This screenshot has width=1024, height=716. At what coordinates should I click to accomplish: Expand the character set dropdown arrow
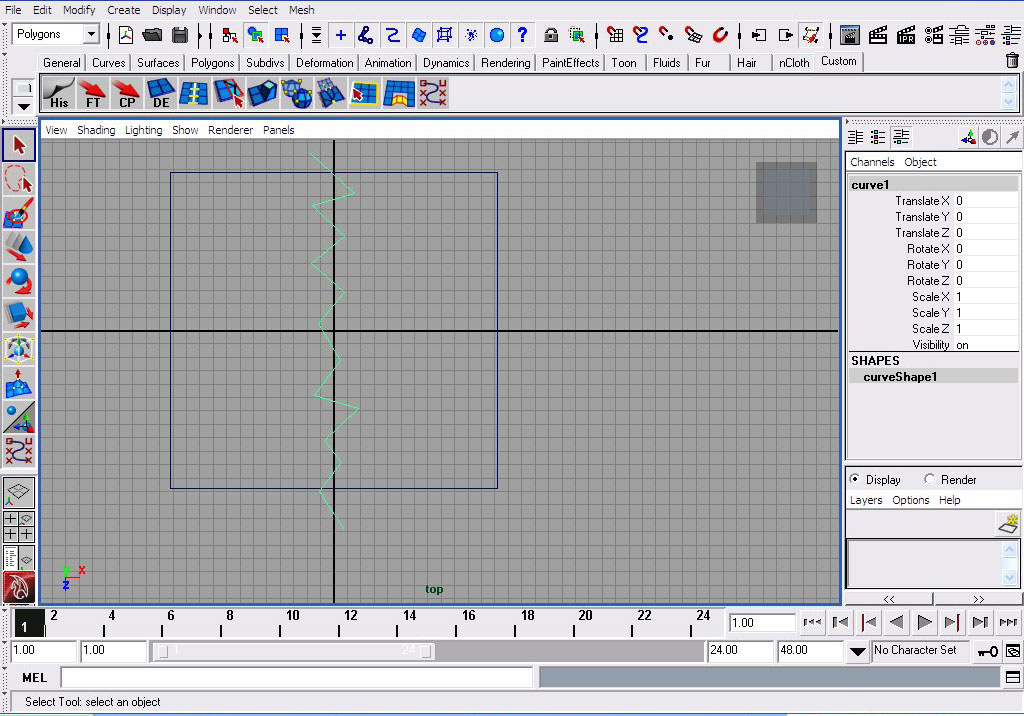click(857, 651)
